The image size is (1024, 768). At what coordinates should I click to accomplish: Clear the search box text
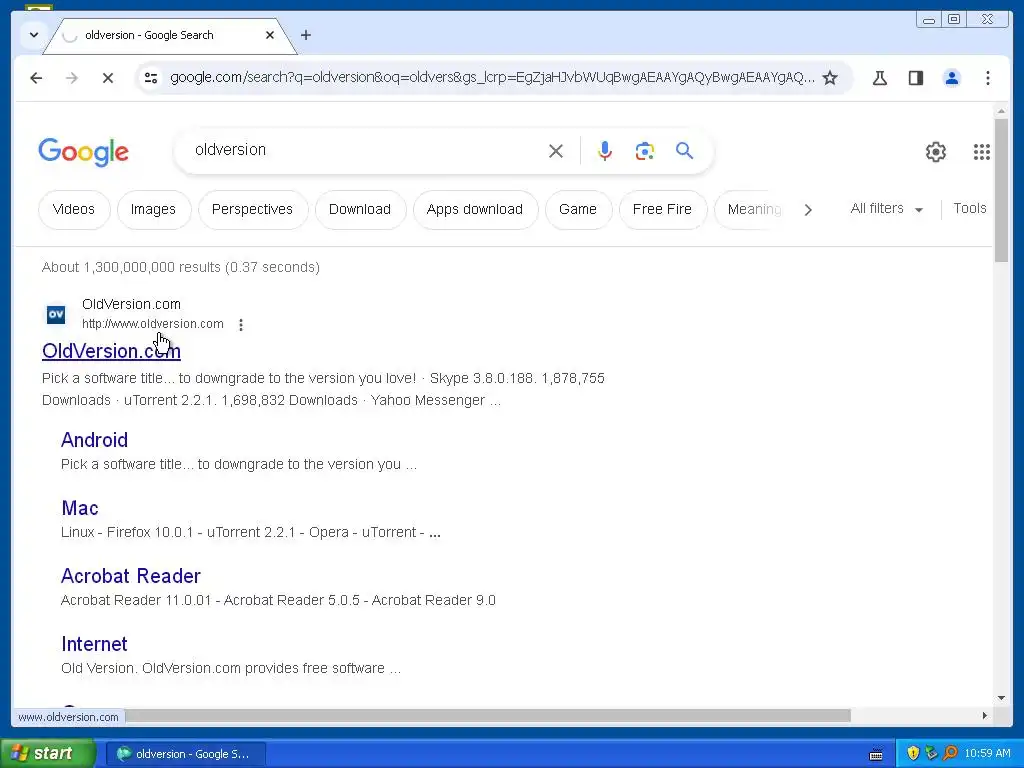(556, 152)
